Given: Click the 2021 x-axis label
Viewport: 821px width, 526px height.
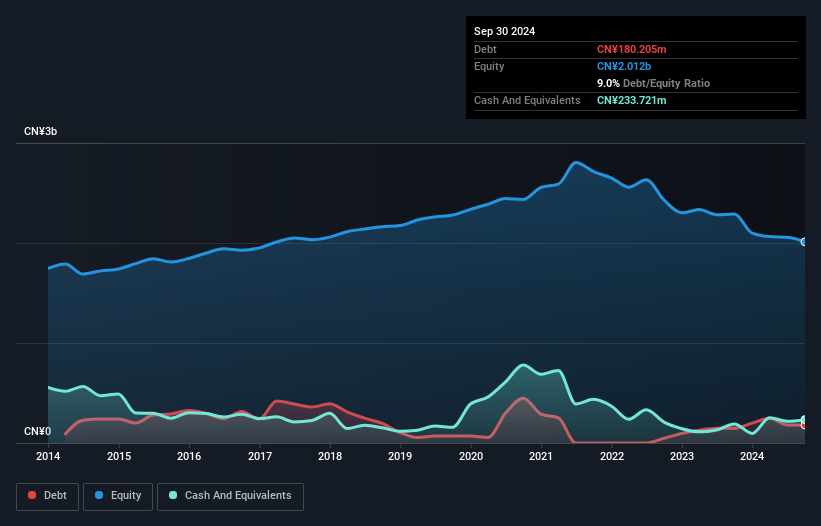Looking at the screenshot, I should click(x=541, y=456).
